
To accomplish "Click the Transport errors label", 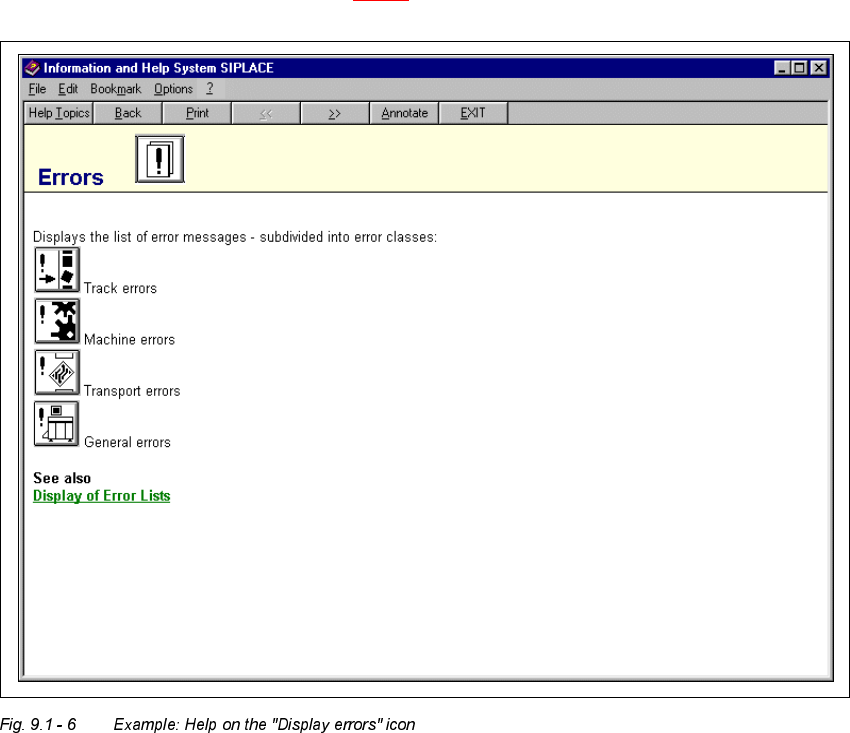I will [132, 391].
